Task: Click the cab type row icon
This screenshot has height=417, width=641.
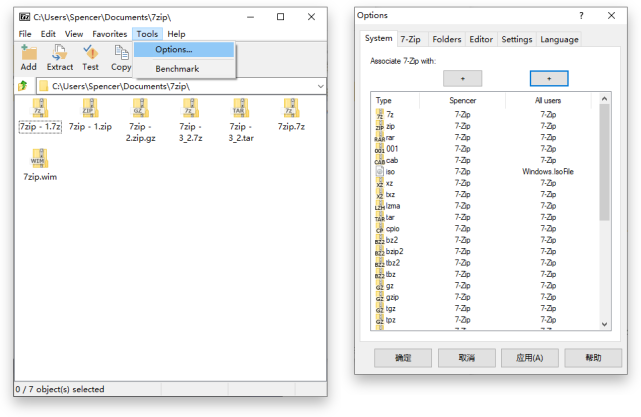Action: 380,160
